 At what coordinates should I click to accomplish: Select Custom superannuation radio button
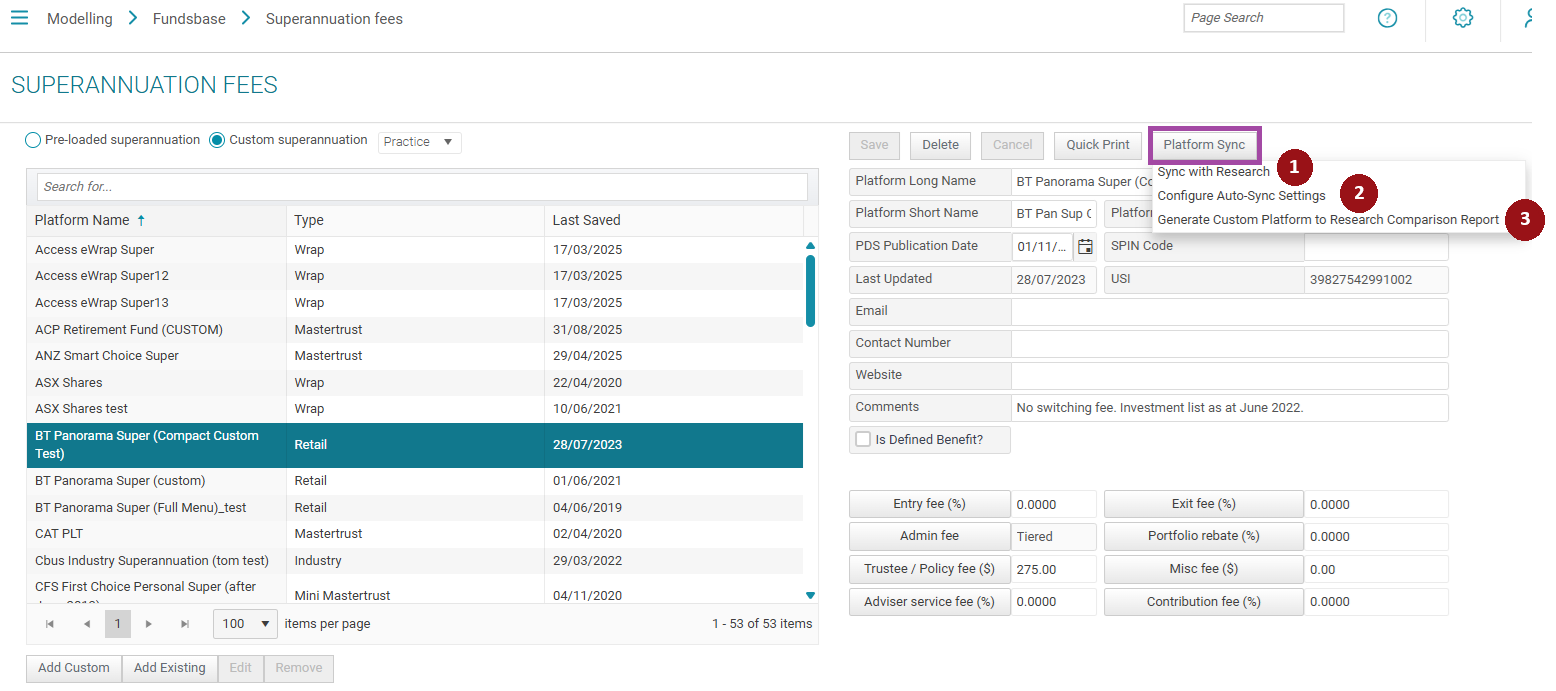(x=217, y=141)
